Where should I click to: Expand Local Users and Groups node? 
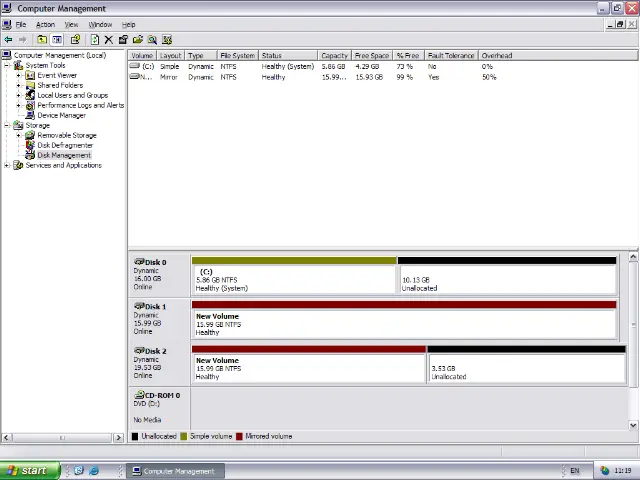pyautogui.click(x=18, y=95)
